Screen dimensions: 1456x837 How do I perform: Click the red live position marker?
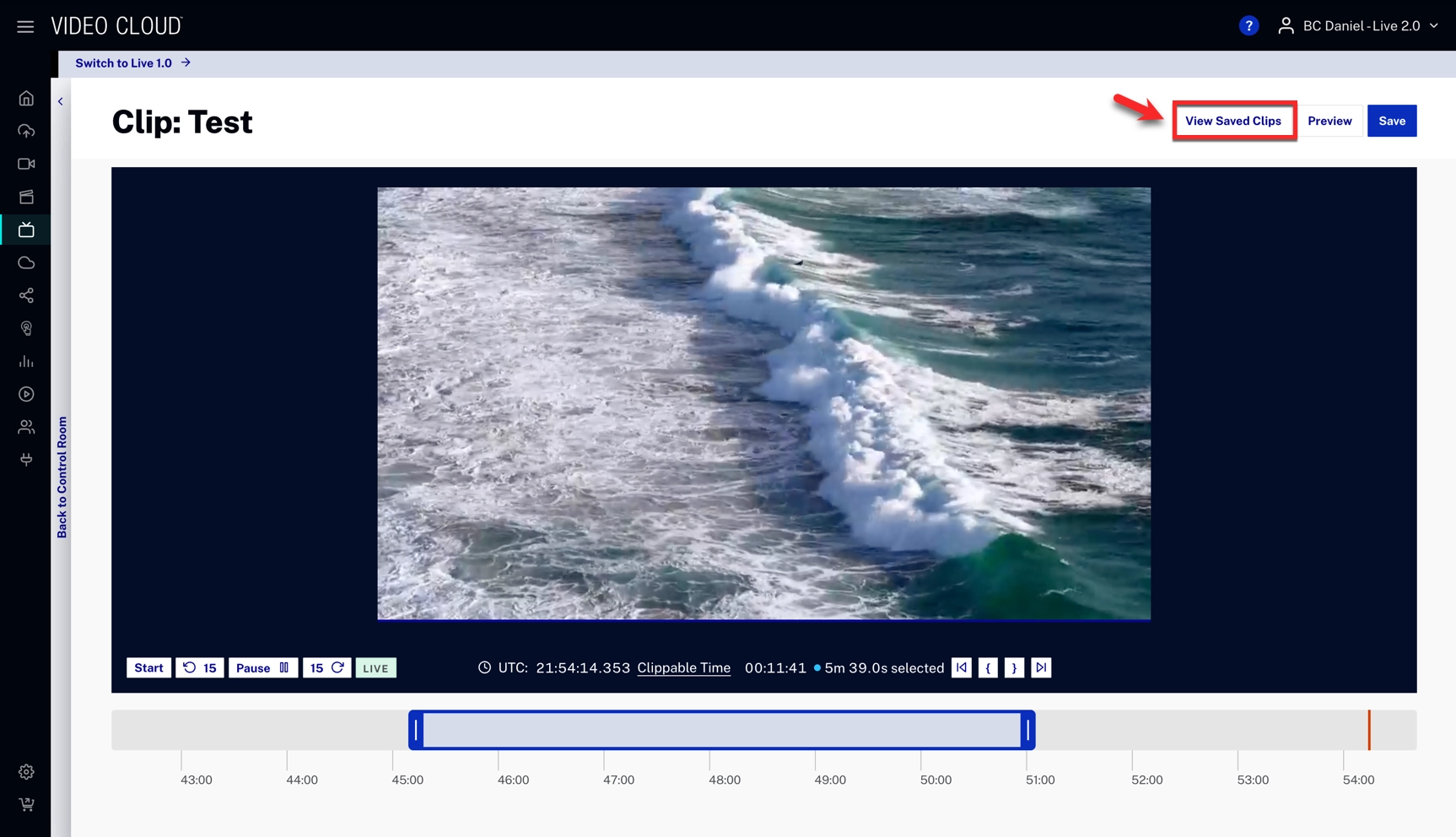pyautogui.click(x=1368, y=731)
